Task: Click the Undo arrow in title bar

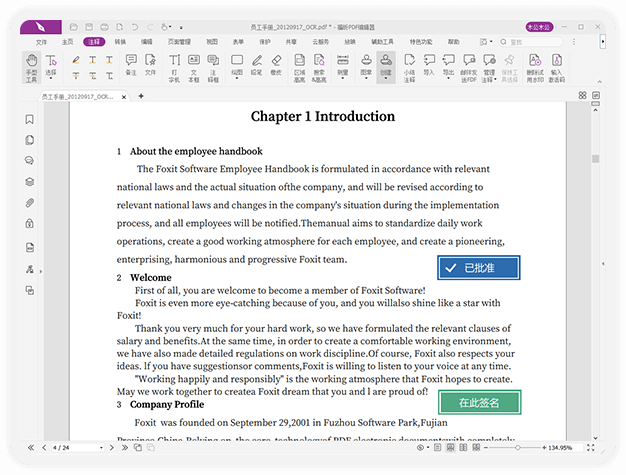Action: 135,27
